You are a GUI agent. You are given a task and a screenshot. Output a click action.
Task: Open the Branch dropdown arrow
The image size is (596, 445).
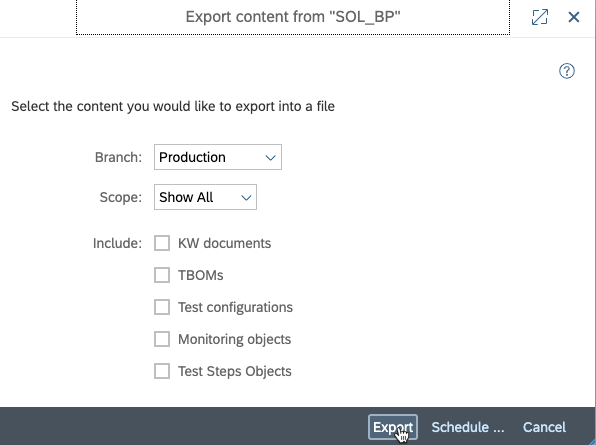[x=270, y=157]
